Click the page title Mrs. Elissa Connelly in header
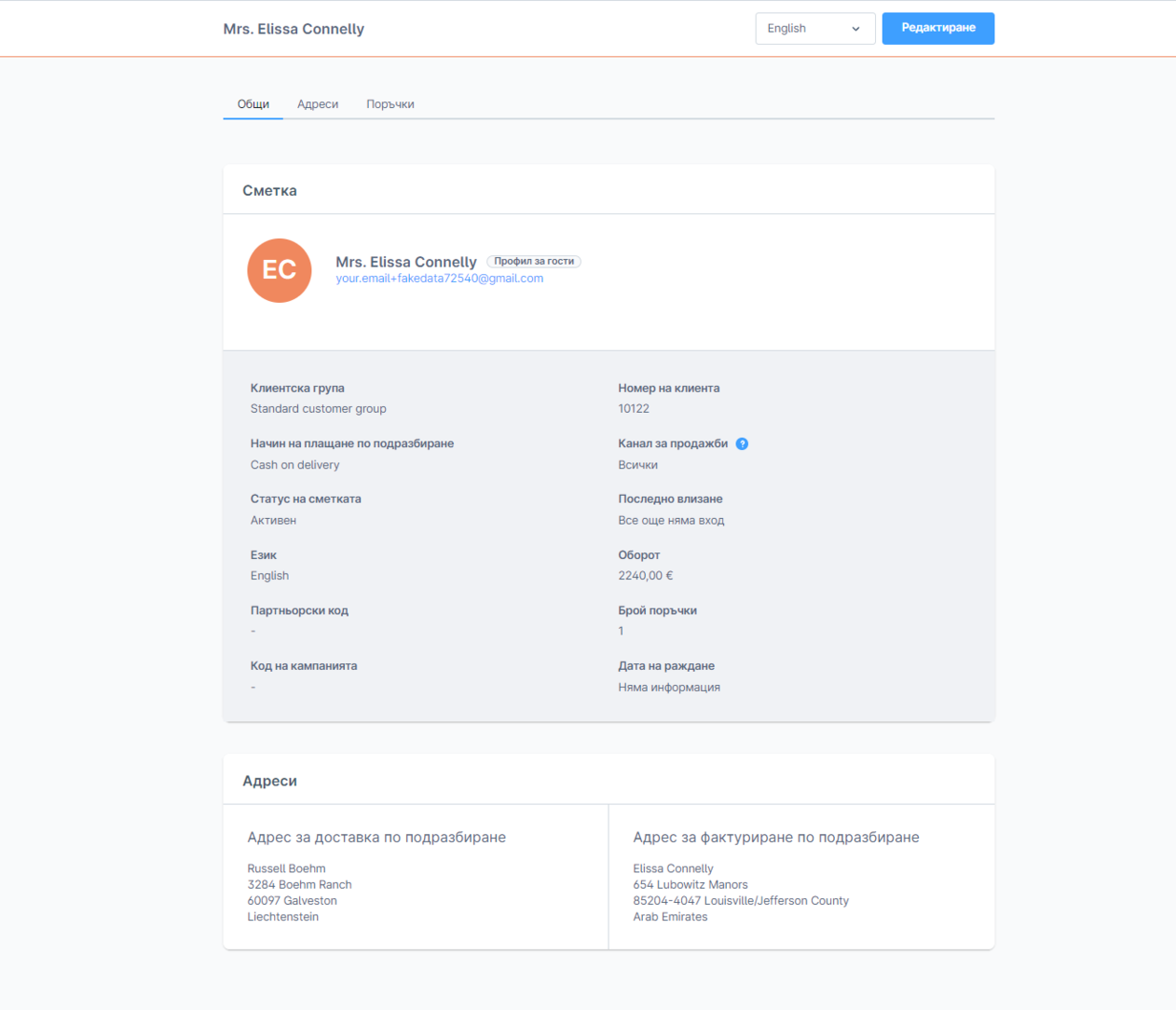Screen dimensions: 1176x1010 294,29
